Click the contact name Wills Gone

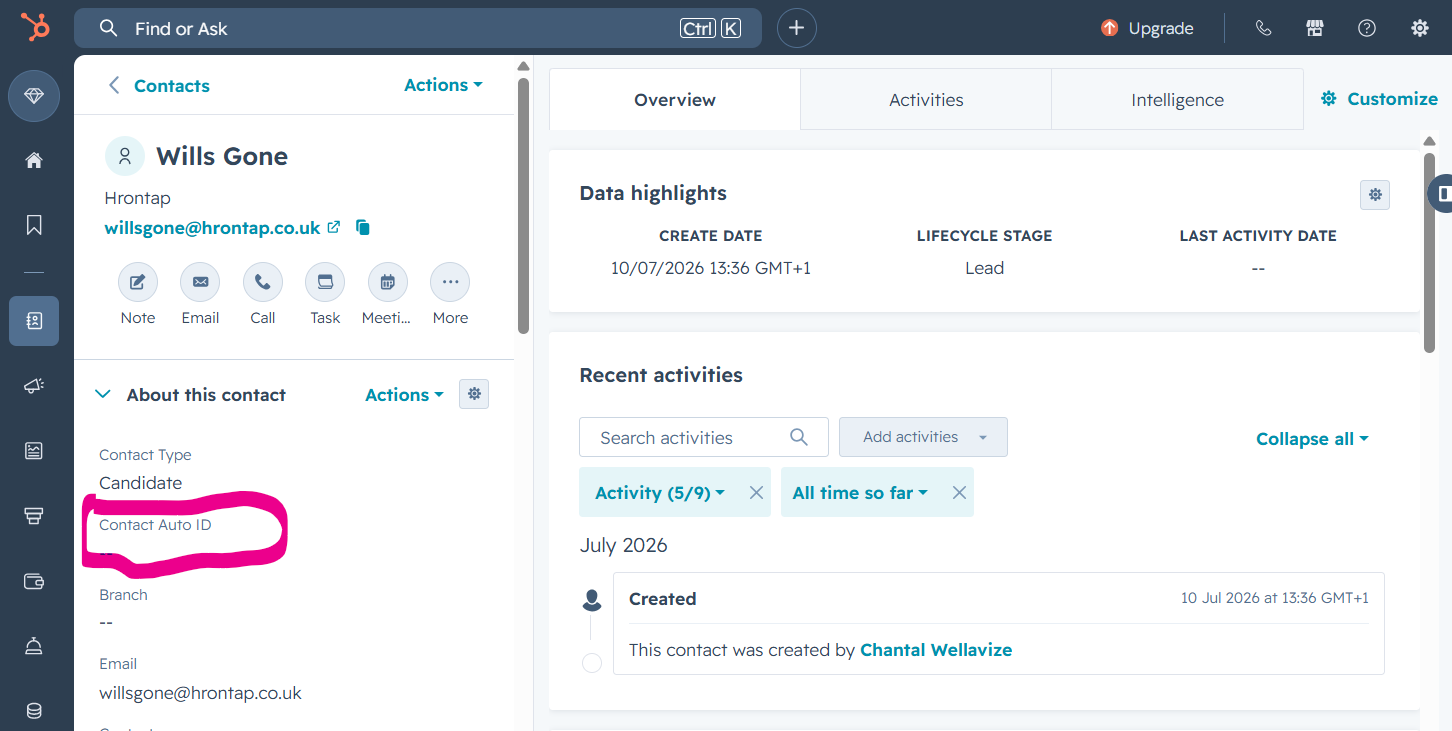tap(222, 156)
